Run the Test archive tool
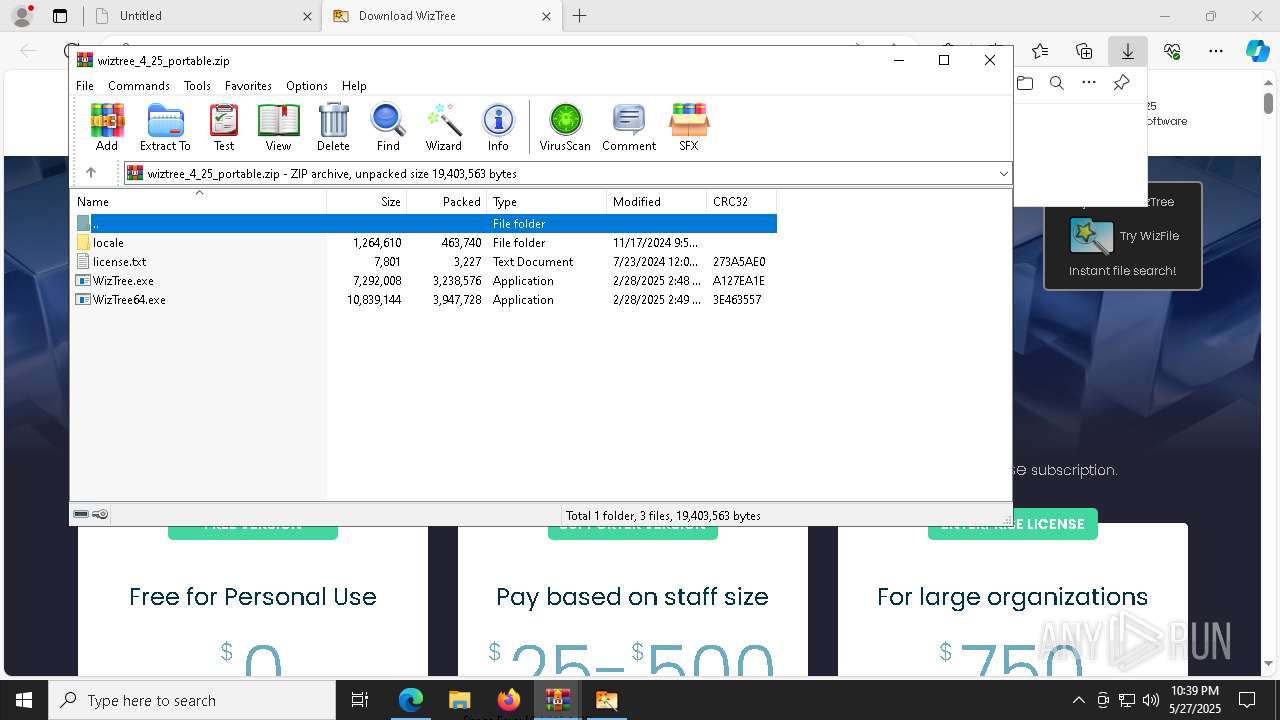This screenshot has height=720, width=1280. click(224, 127)
